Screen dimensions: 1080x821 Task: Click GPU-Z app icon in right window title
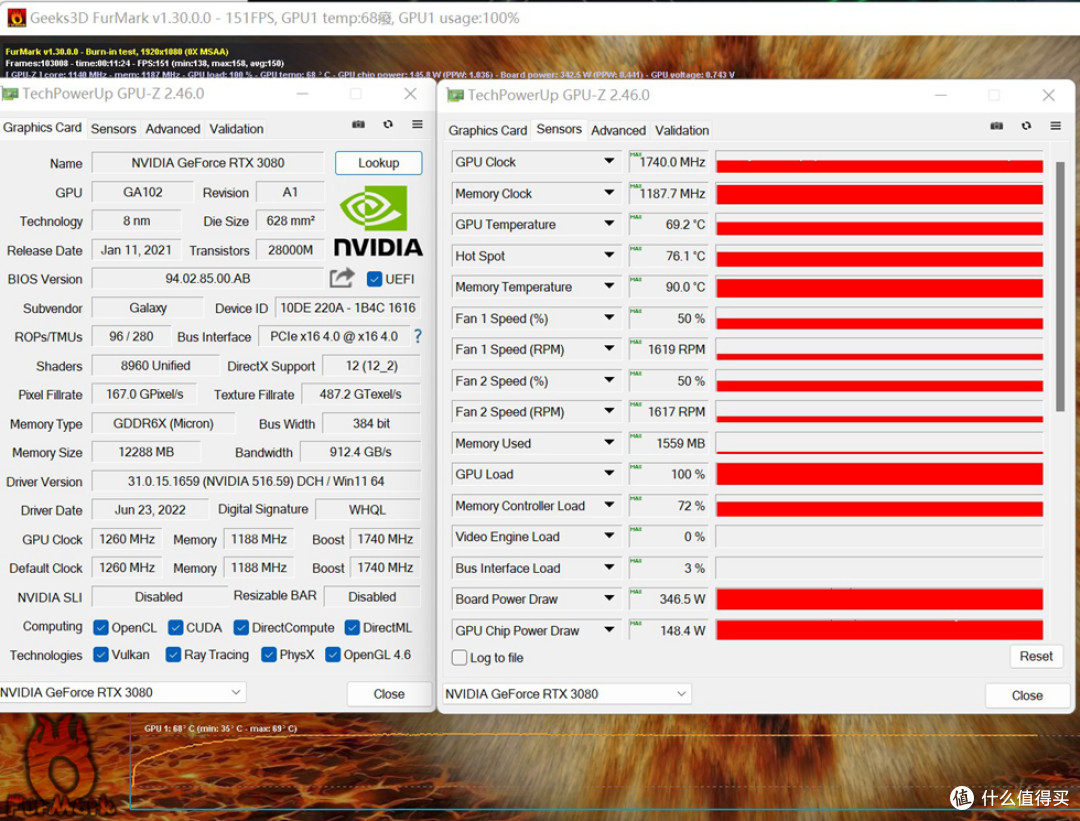[455, 95]
